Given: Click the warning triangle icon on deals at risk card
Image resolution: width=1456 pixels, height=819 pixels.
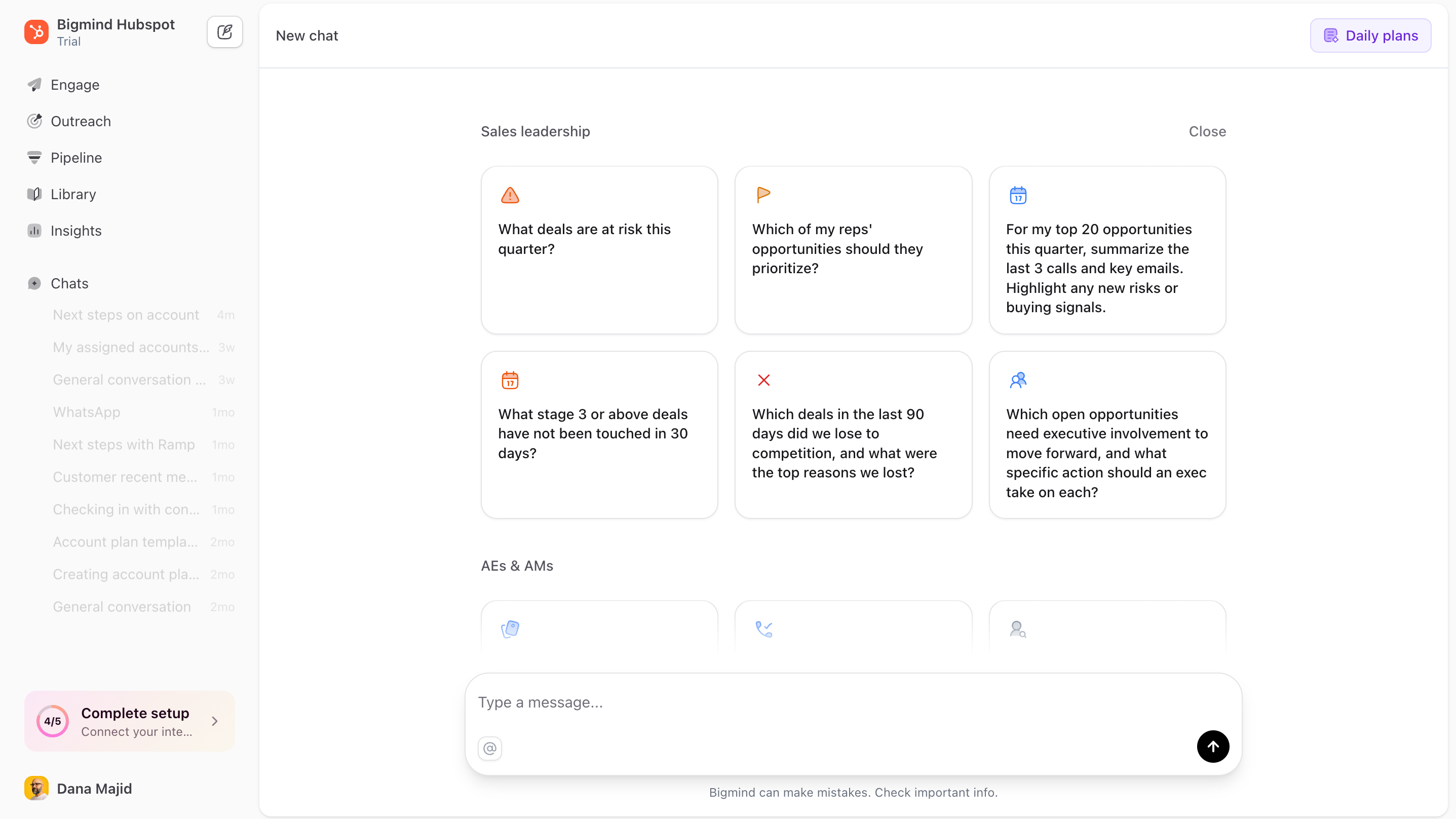Looking at the screenshot, I should pyautogui.click(x=510, y=195).
